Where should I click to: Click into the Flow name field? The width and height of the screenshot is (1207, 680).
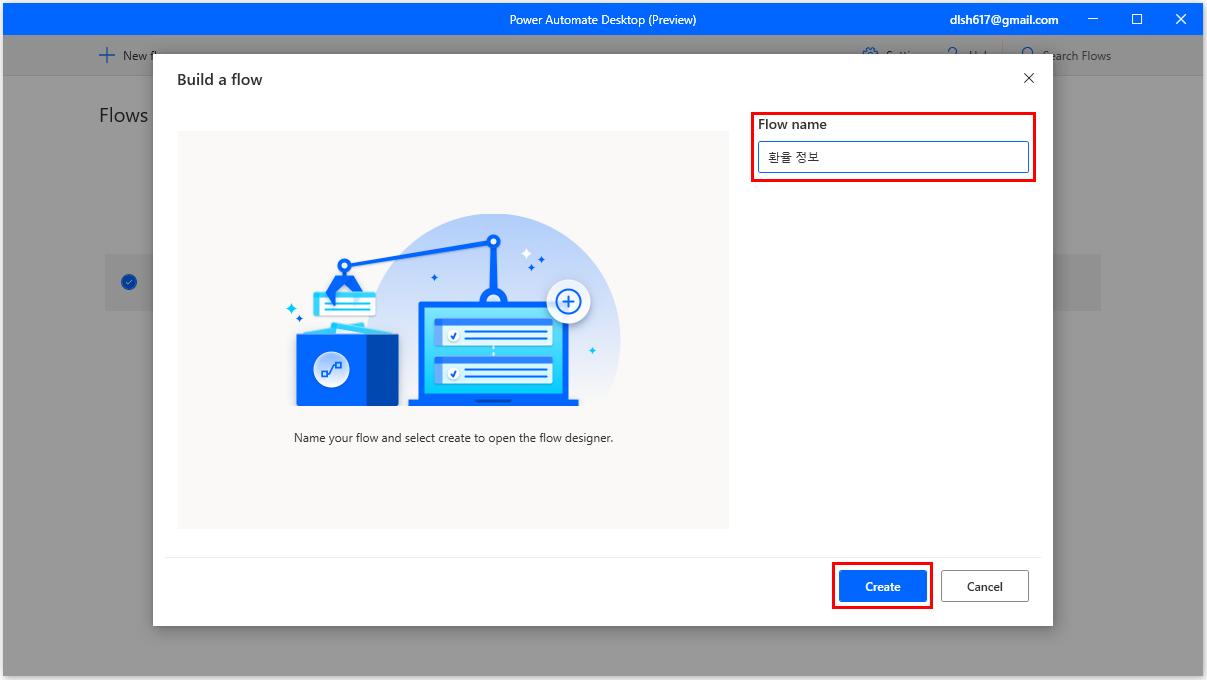point(893,157)
